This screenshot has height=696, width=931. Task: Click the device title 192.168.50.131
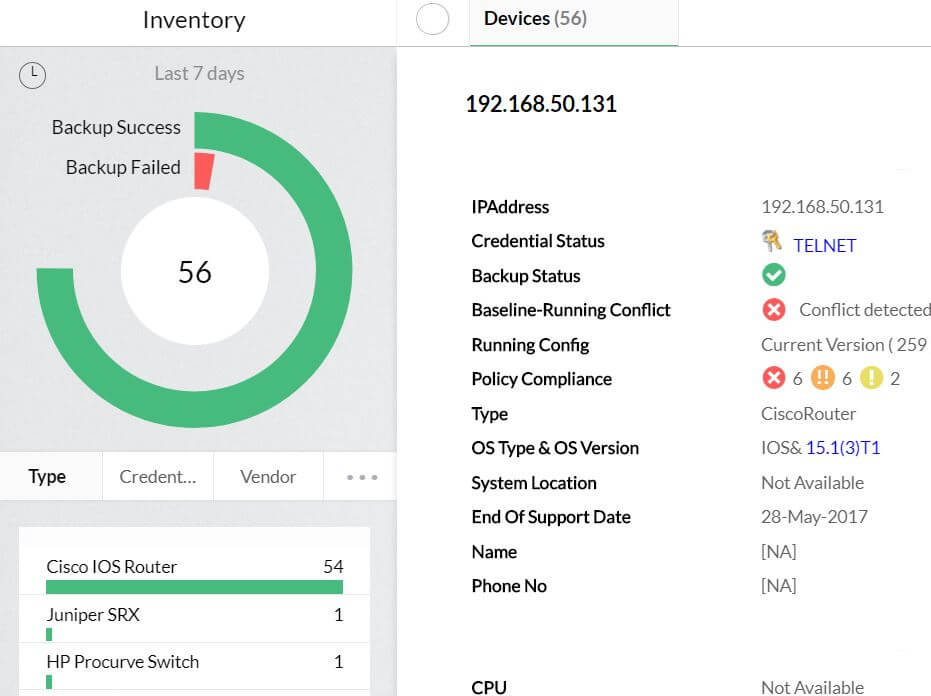click(x=540, y=103)
